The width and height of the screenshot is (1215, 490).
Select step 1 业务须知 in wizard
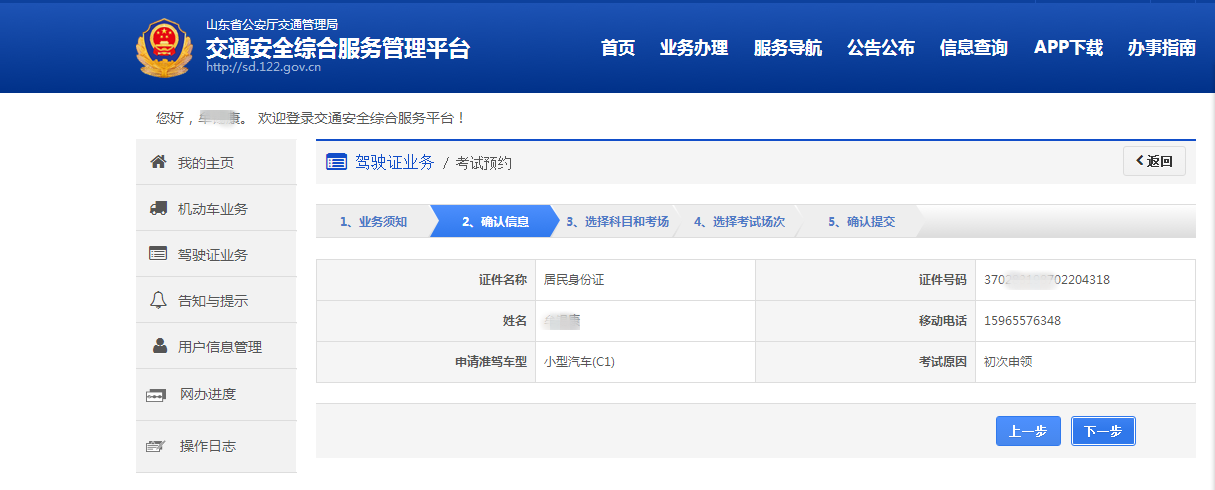[x=373, y=222]
